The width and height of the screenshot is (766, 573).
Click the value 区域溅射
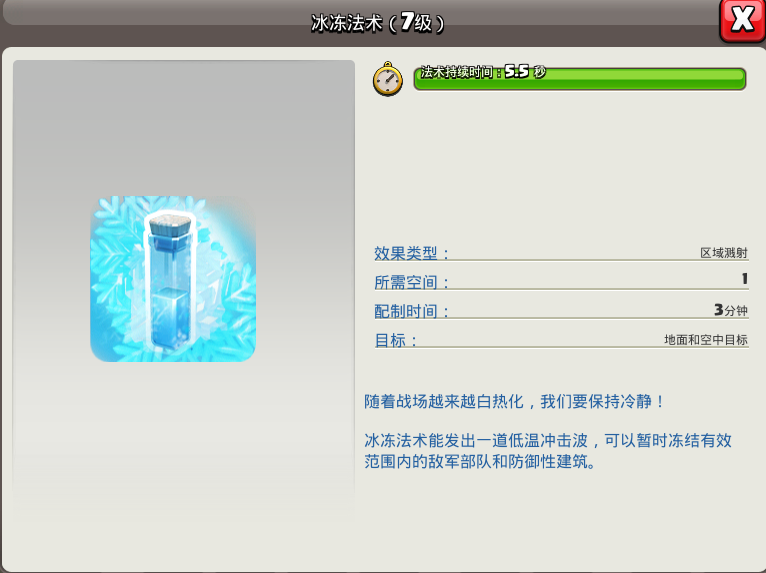[x=723, y=253]
